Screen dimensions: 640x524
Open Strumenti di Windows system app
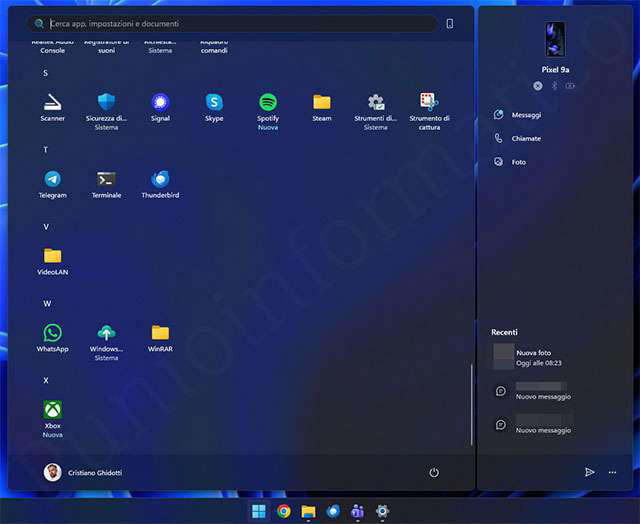tap(376, 112)
